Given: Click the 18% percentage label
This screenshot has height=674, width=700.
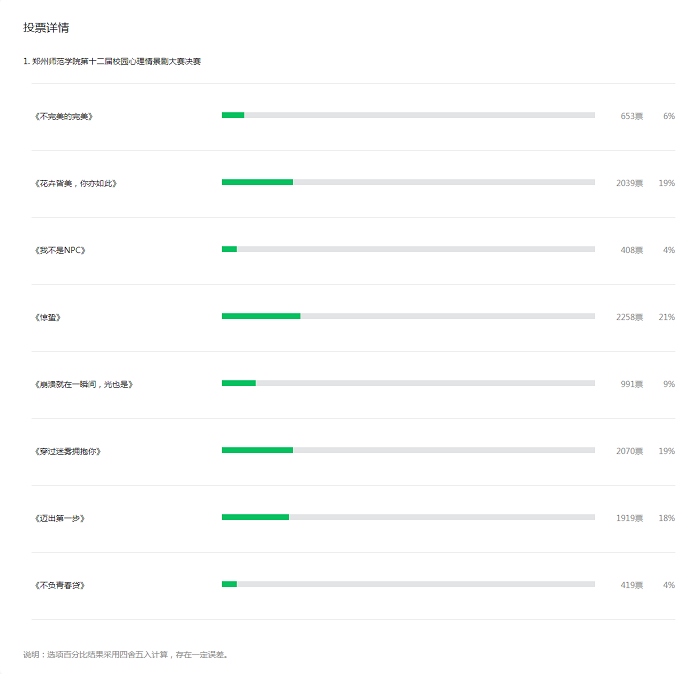Looking at the screenshot, I should 667,518.
